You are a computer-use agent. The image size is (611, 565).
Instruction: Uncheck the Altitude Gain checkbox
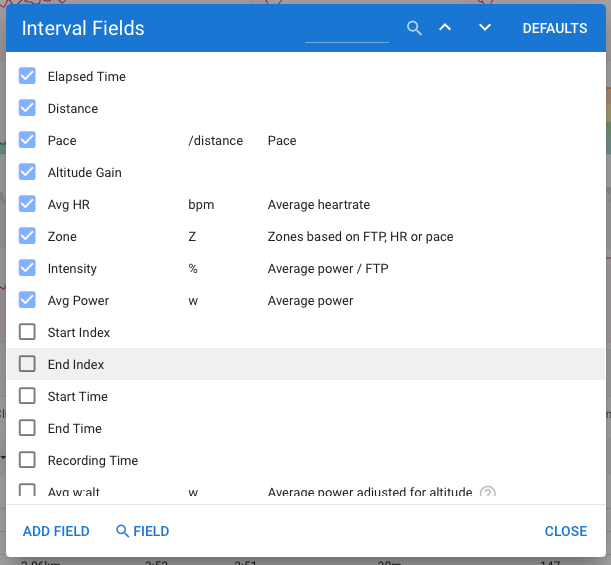pyautogui.click(x=27, y=172)
